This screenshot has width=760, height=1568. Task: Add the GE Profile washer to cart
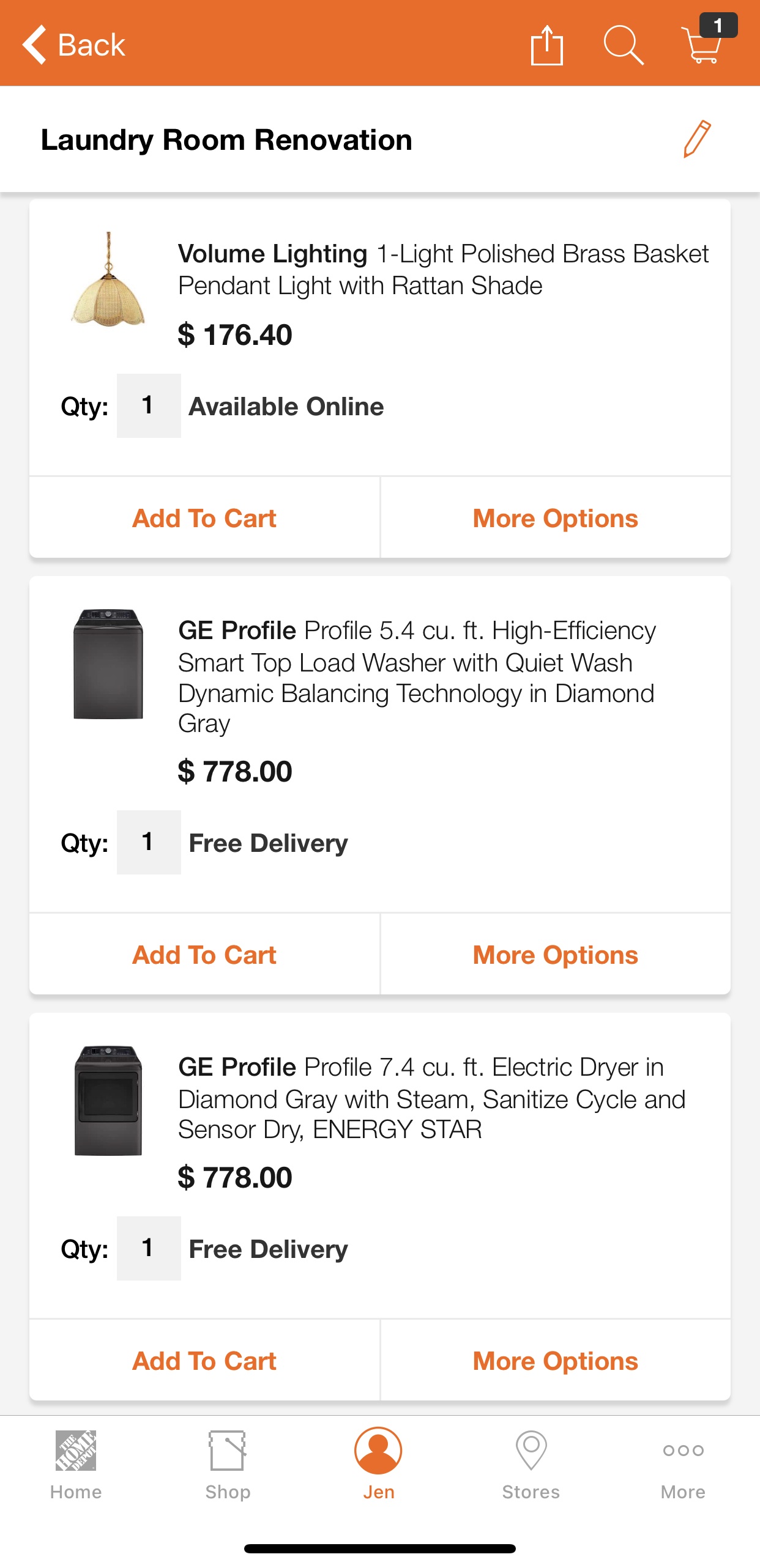[x=204, y=955]
